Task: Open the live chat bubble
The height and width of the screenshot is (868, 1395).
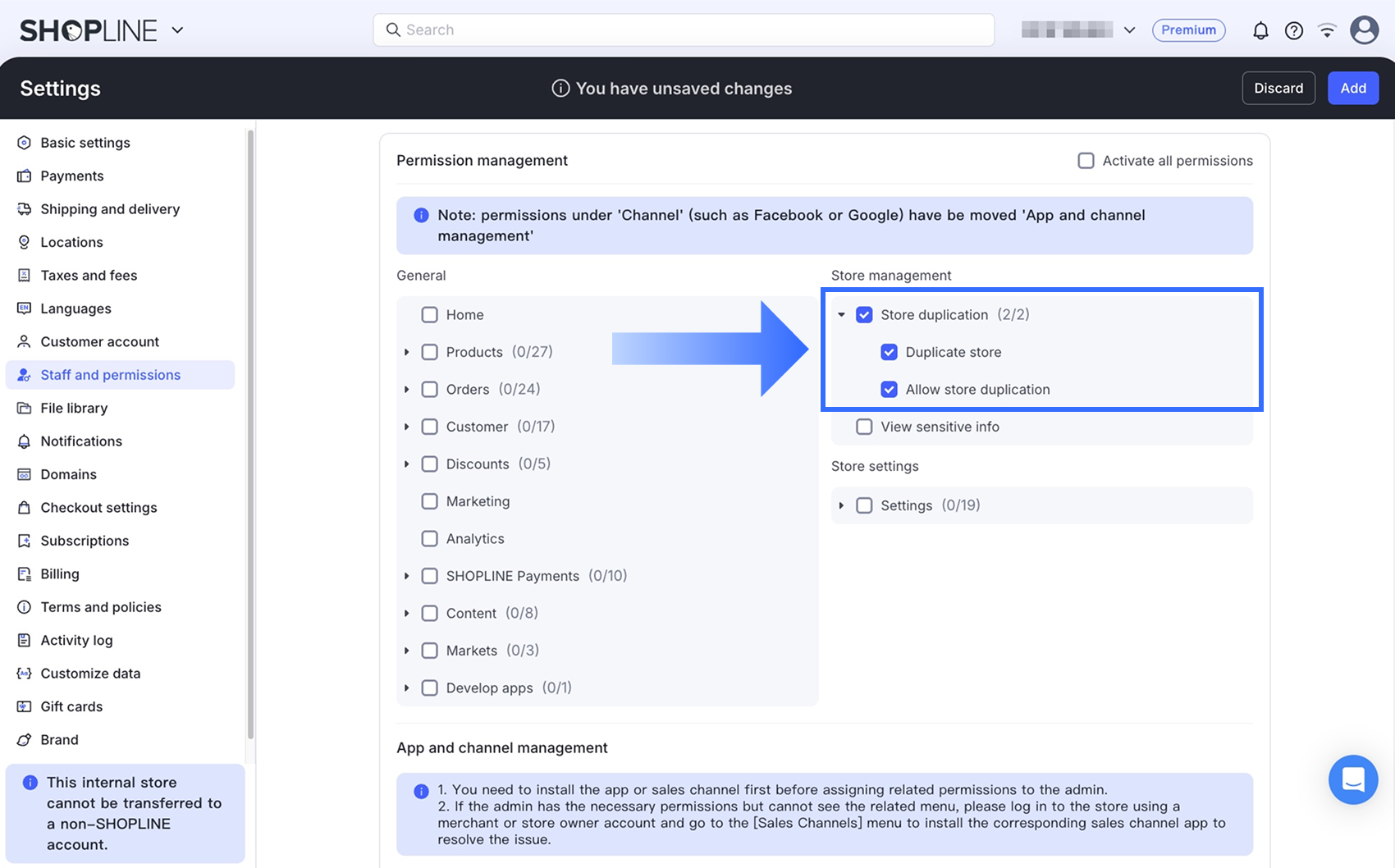Action: point(1353,779)
